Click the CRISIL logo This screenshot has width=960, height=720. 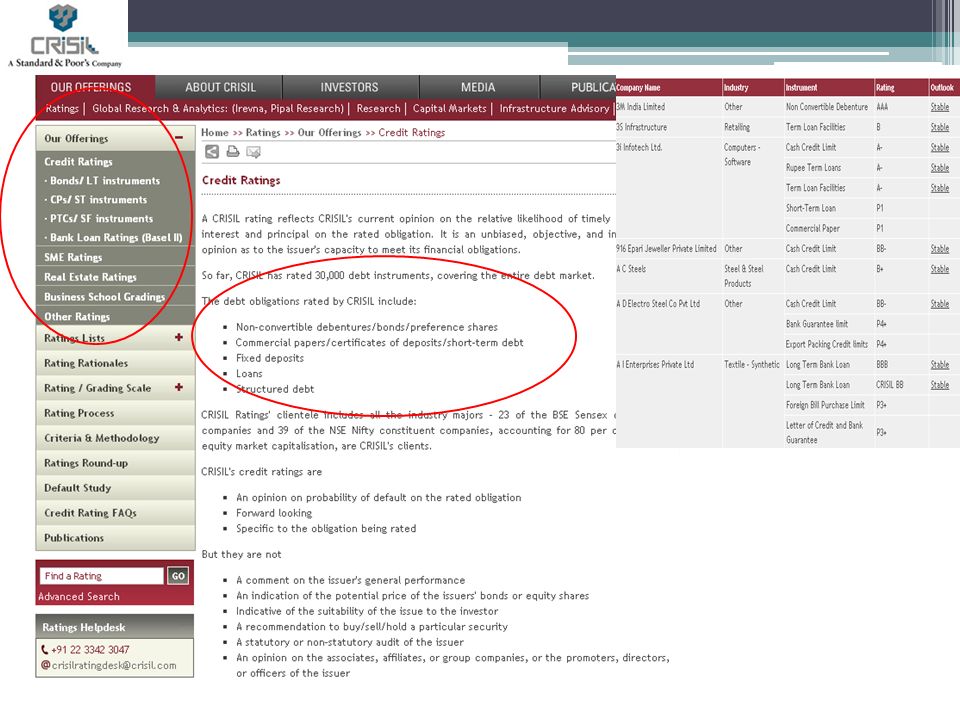65,36
